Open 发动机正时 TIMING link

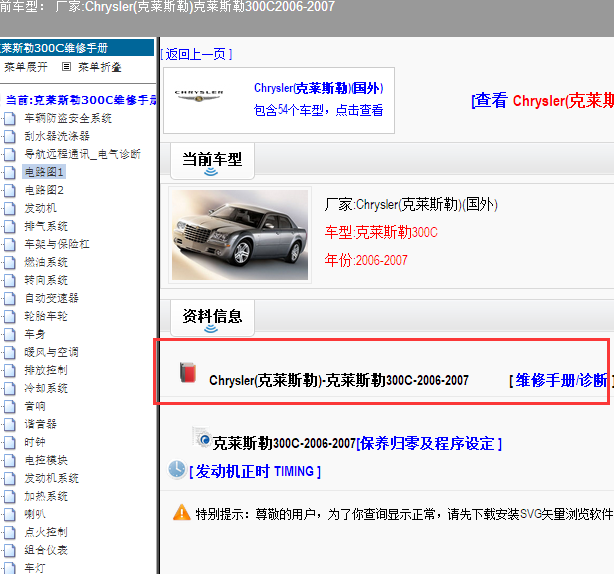255,471
